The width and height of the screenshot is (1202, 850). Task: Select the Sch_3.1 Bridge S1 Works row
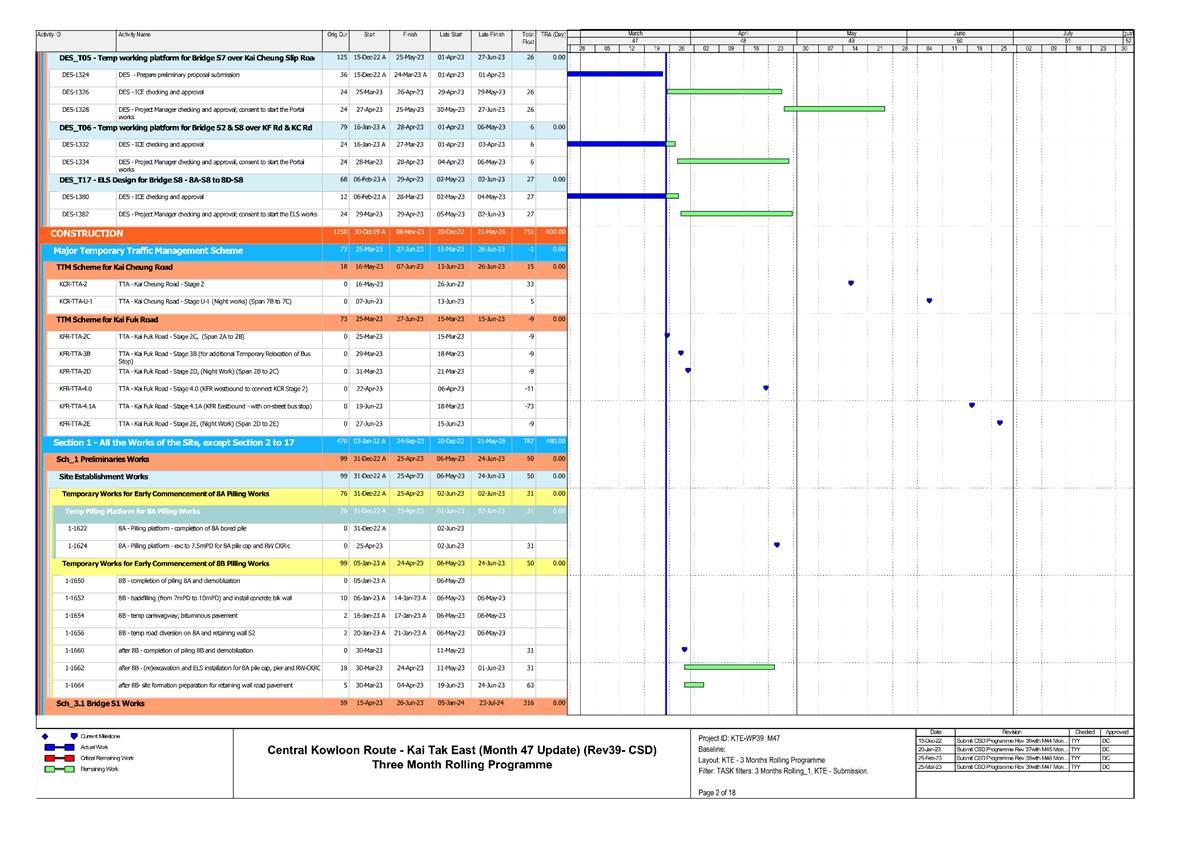point(100,703)
